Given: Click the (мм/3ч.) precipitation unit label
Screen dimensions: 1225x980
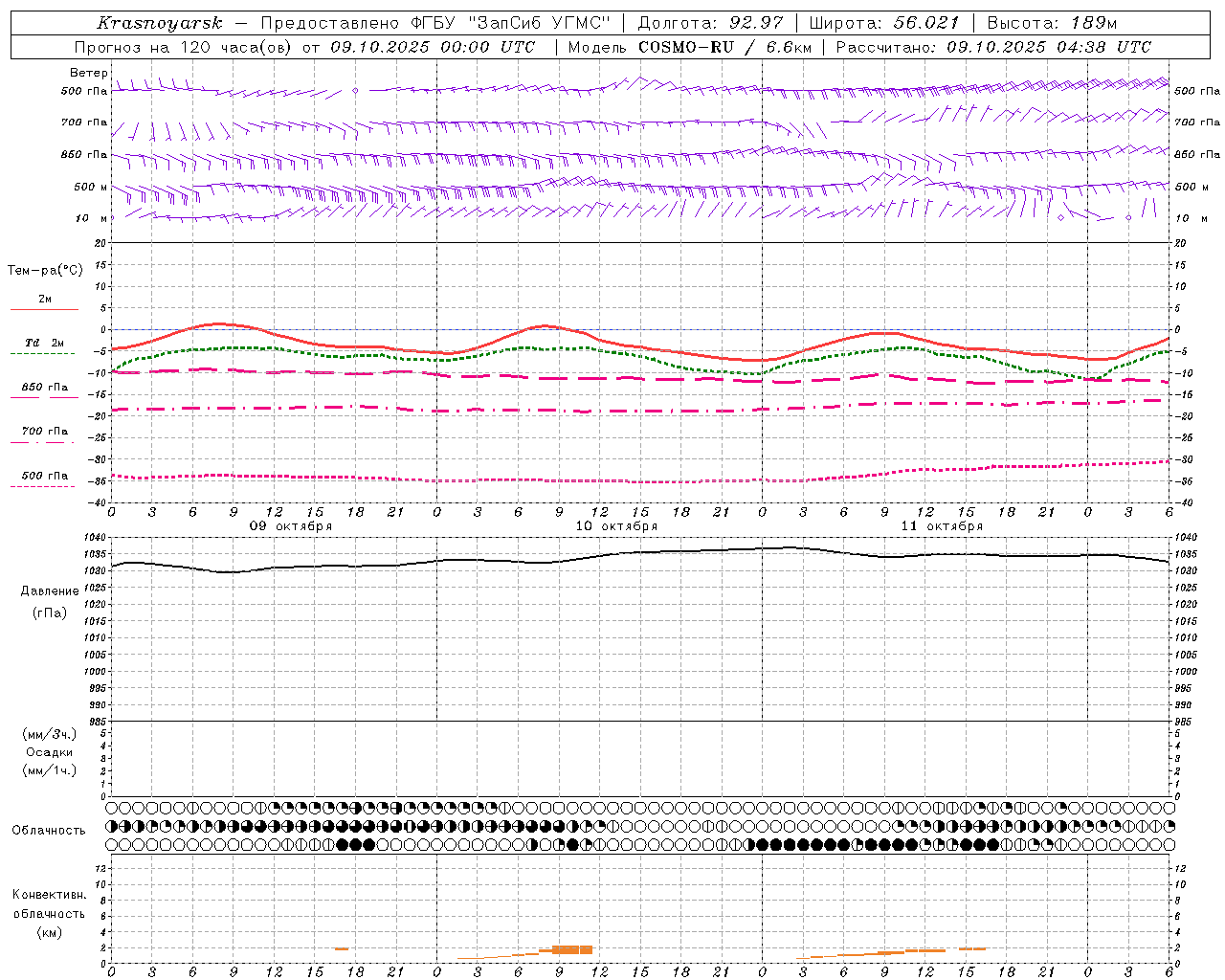Looking at the screenshot, I should (x=50, y=734).
